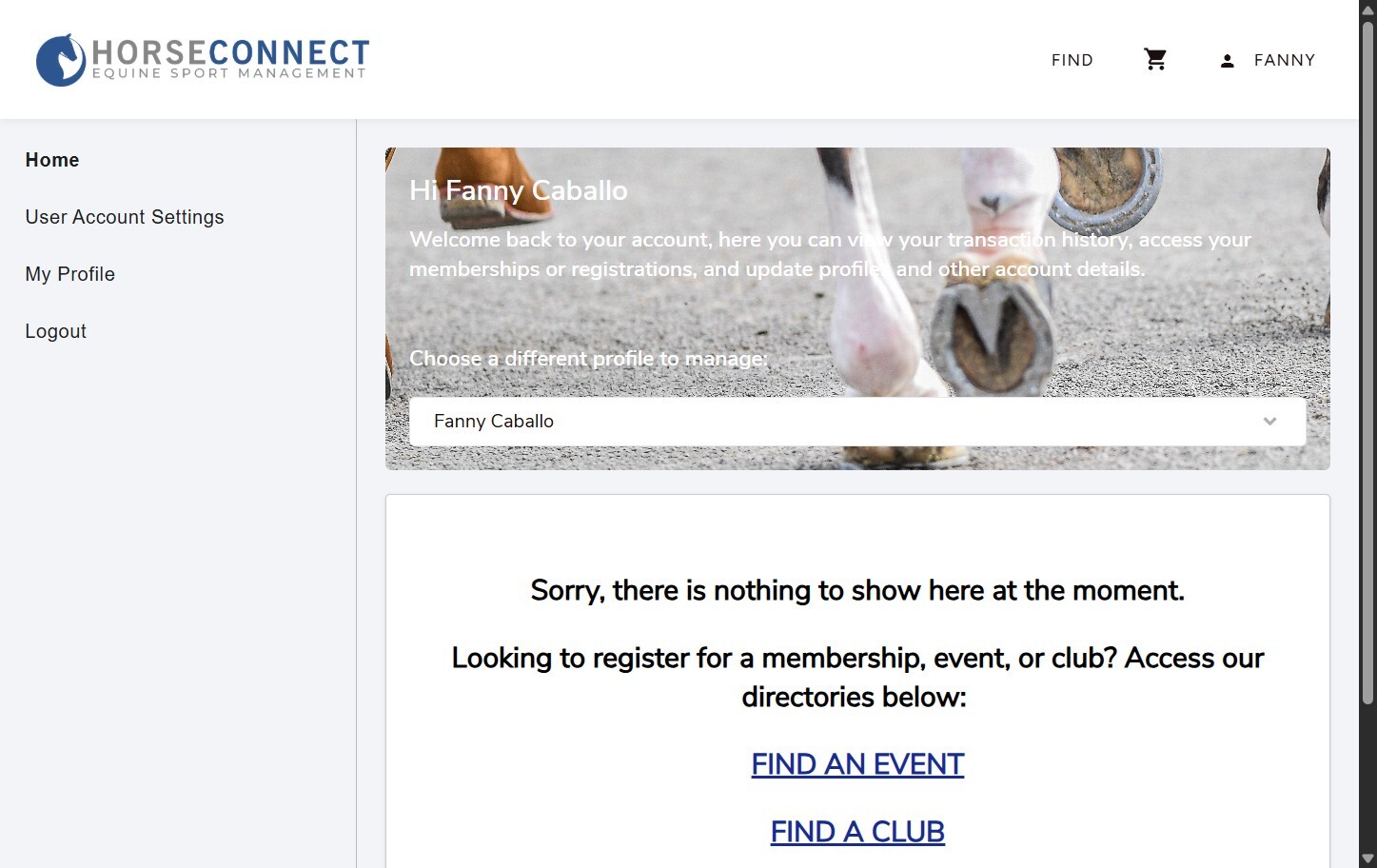
Task: Click the HorseConnect horse head logo icon
Action: coord(61,60)
